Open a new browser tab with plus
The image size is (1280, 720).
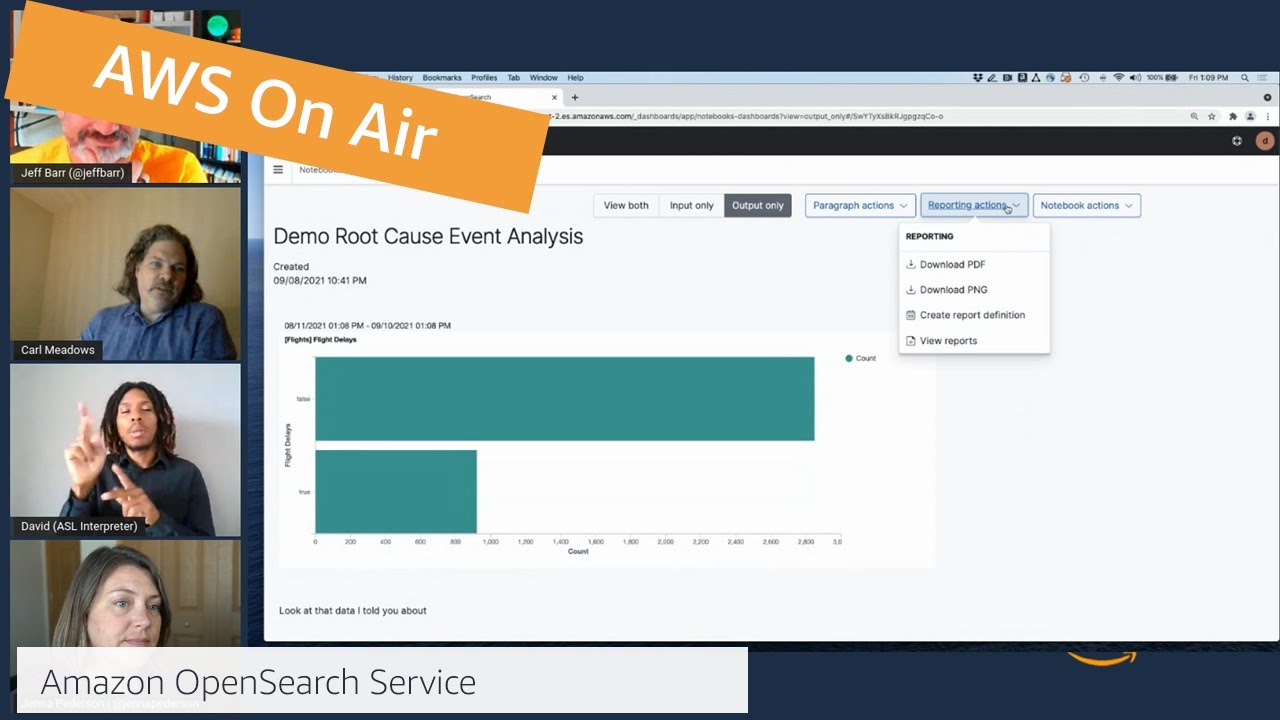pos(575,97)
